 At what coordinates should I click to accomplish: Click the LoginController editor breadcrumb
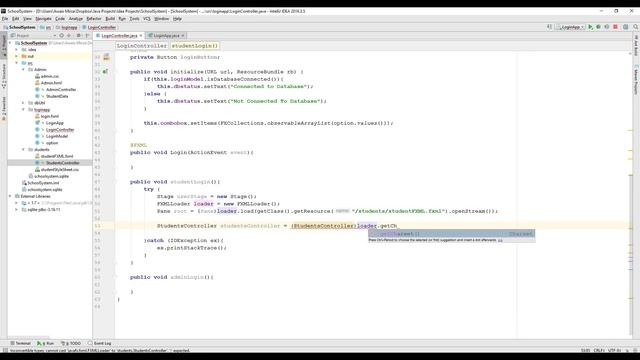tap(142, 46)
